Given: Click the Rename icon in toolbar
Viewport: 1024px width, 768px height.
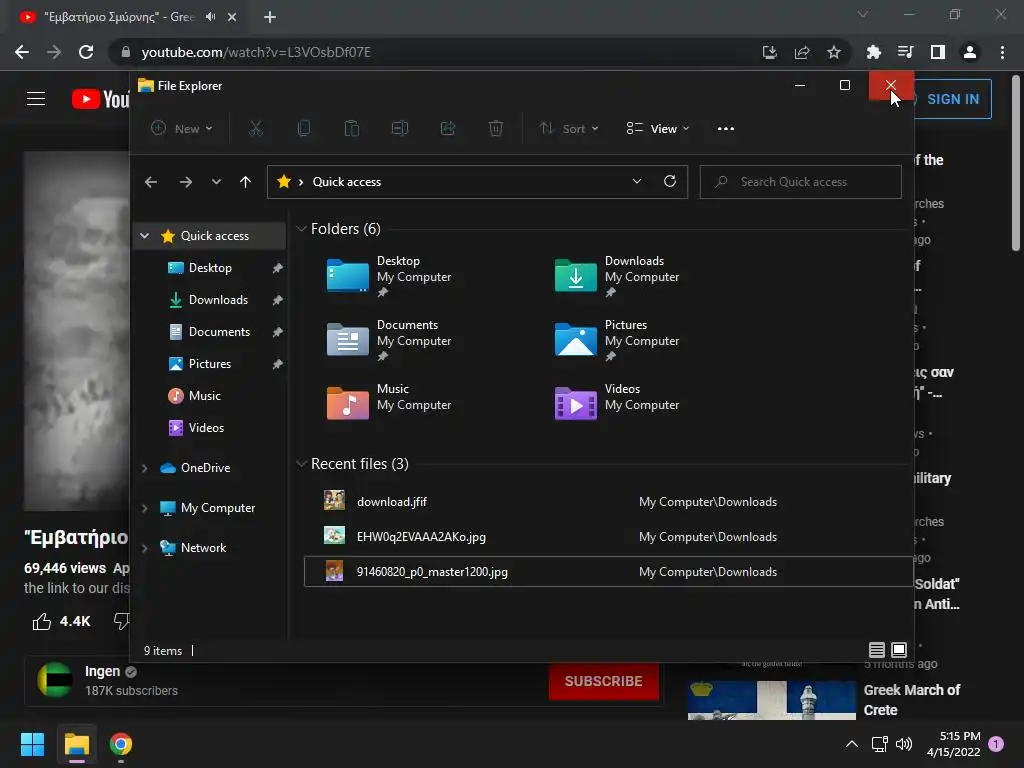Looking at the screenshot, I should 400,129.
